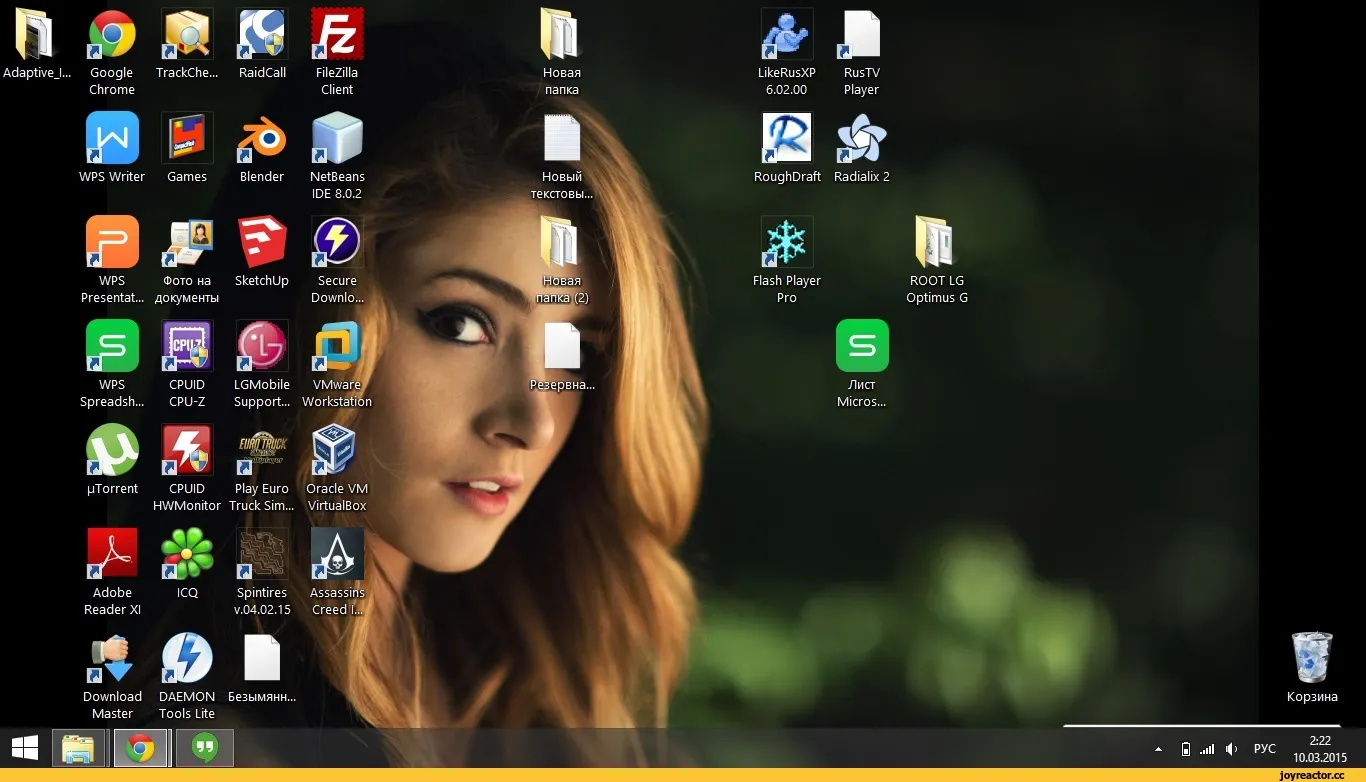Select the Лист Micros... spreadsheet icon
The height and width of the screenshot is (782, 1366).
(x=862, y=346)
